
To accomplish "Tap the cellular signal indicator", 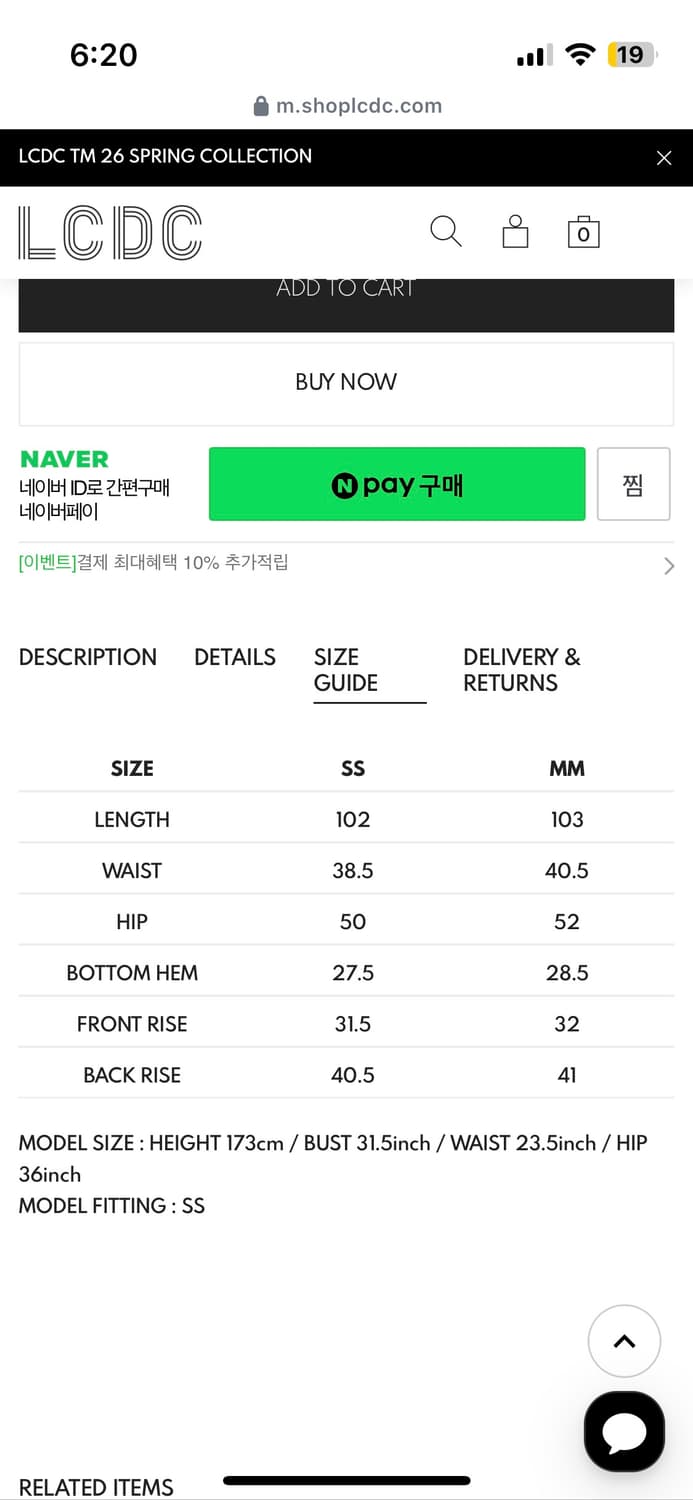I will pos(533,55).
